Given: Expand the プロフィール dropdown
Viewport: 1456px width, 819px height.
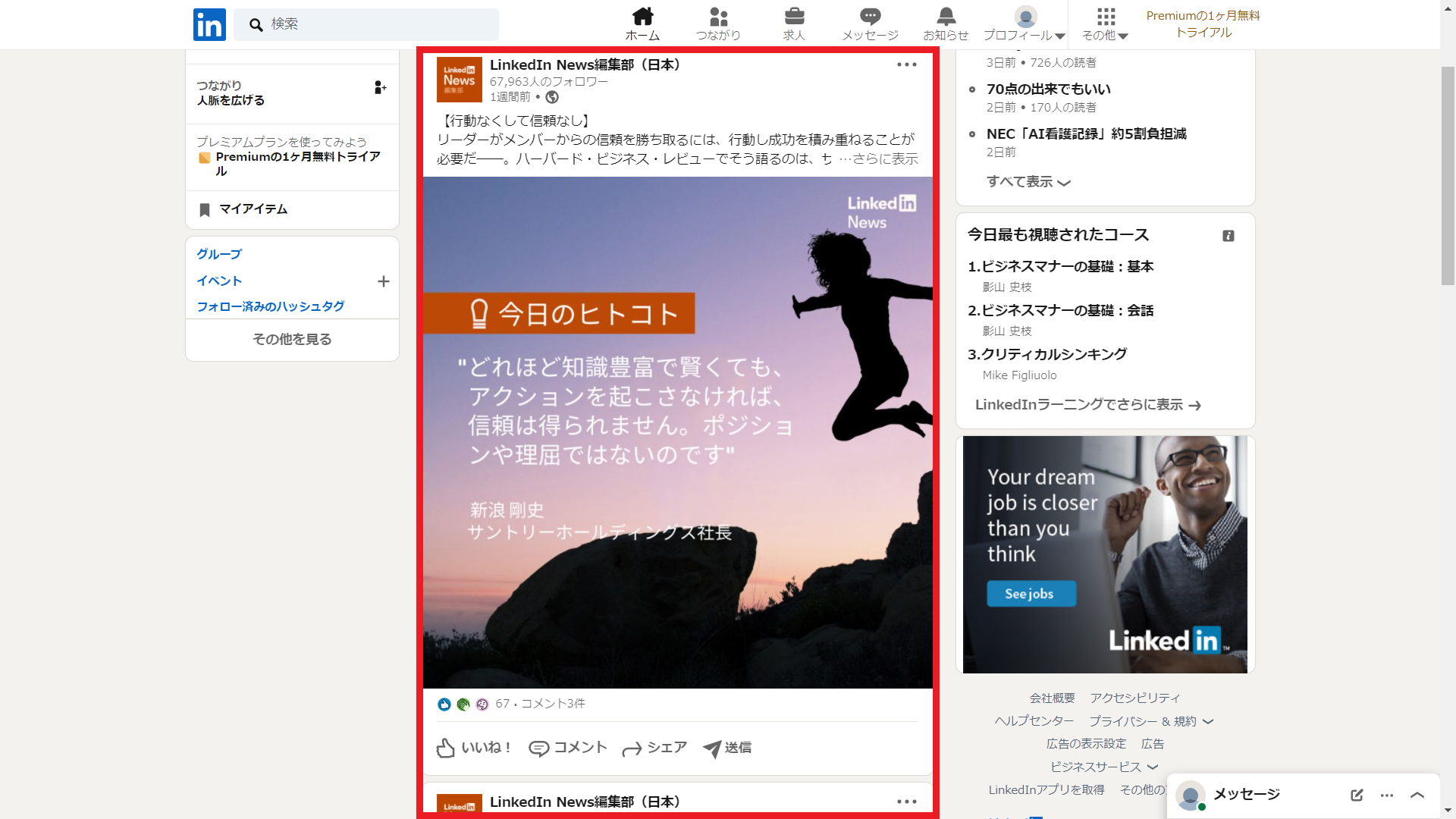Looking at the screenshot, I should click(x=1025, y=24).
